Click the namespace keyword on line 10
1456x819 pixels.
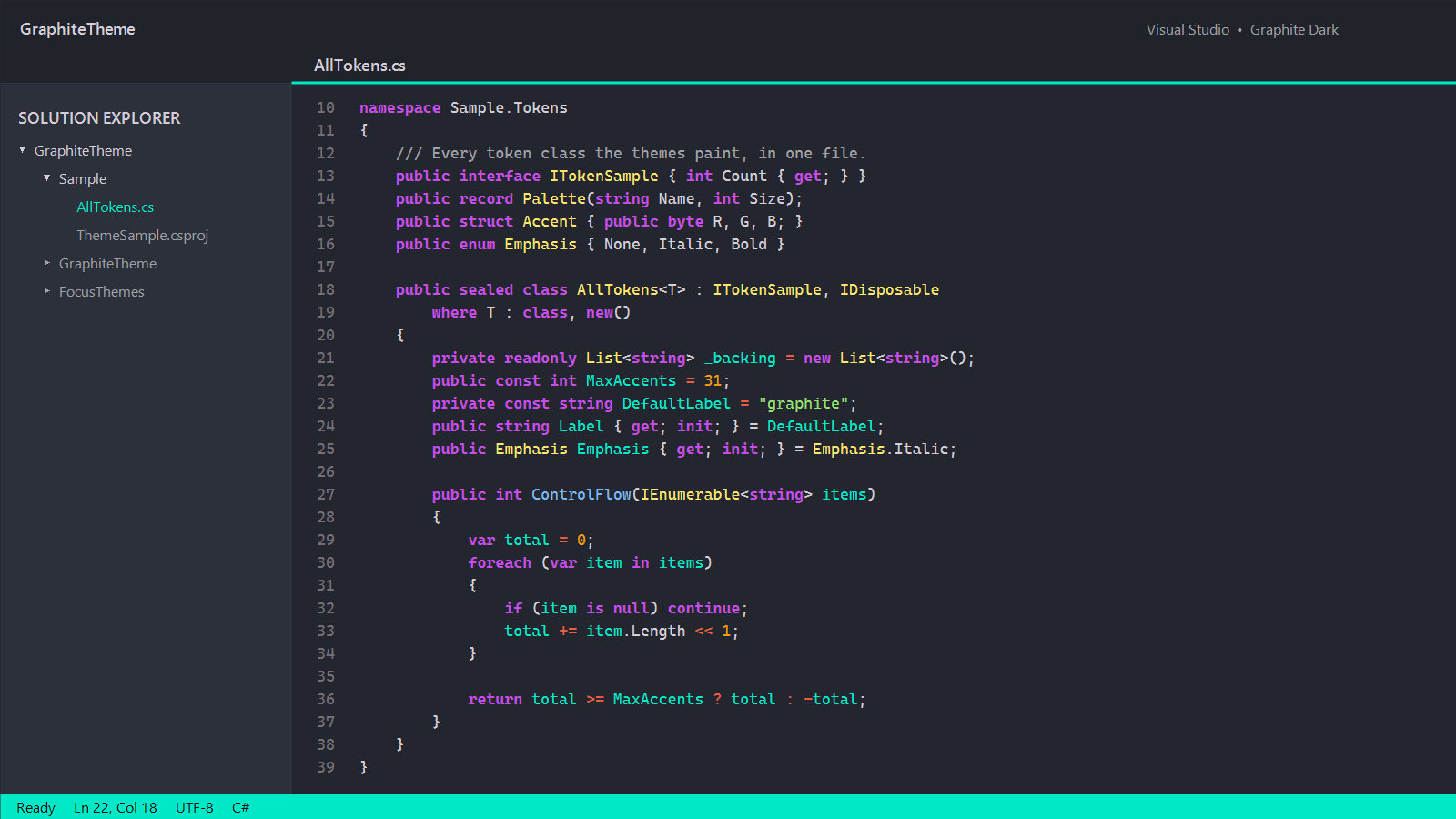click(399, 107)
